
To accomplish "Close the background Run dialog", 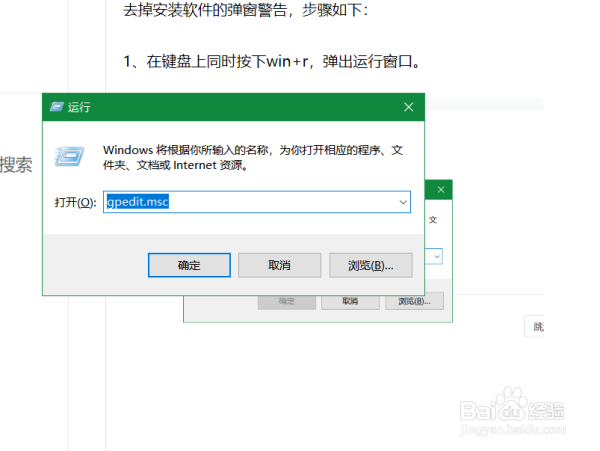I will point(441,190).
